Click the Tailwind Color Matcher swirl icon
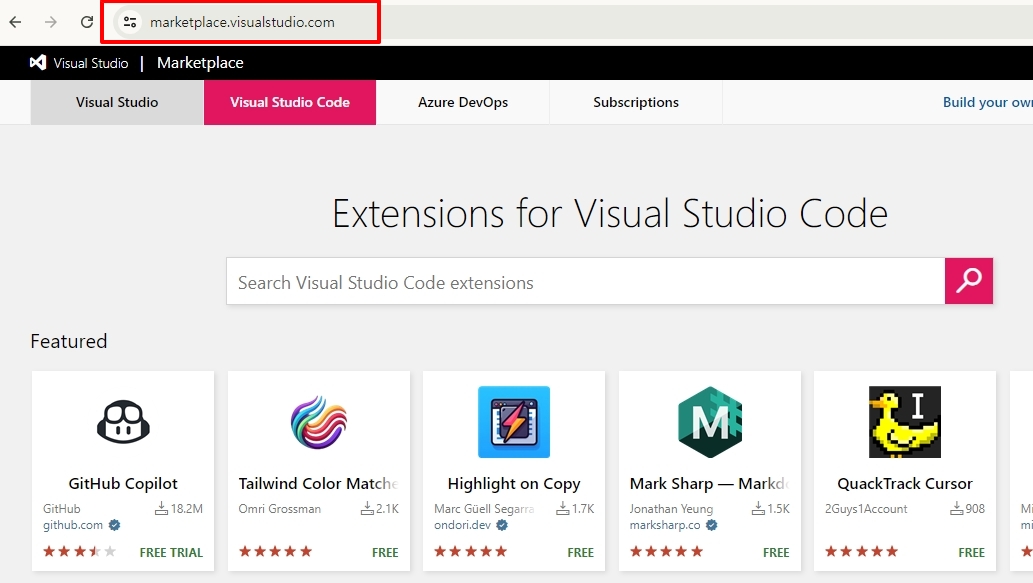Viewport: 1033px width, 583px height. click(319, 422)
